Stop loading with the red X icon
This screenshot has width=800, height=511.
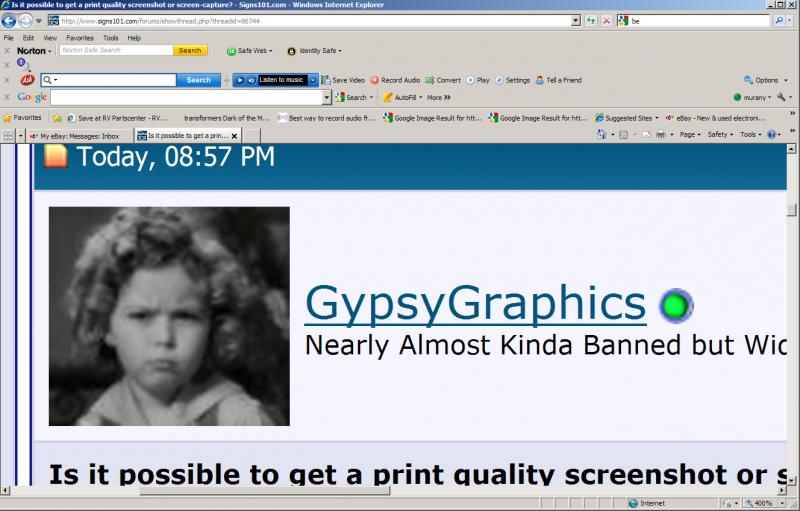click(x=606, y=21)
